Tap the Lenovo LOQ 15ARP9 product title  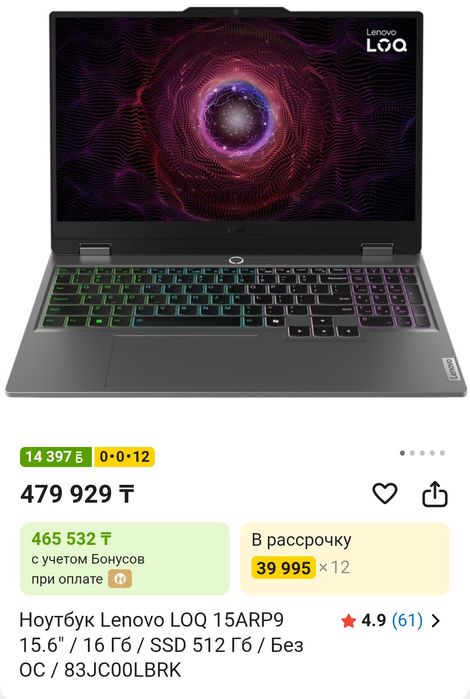click(161, 645)
